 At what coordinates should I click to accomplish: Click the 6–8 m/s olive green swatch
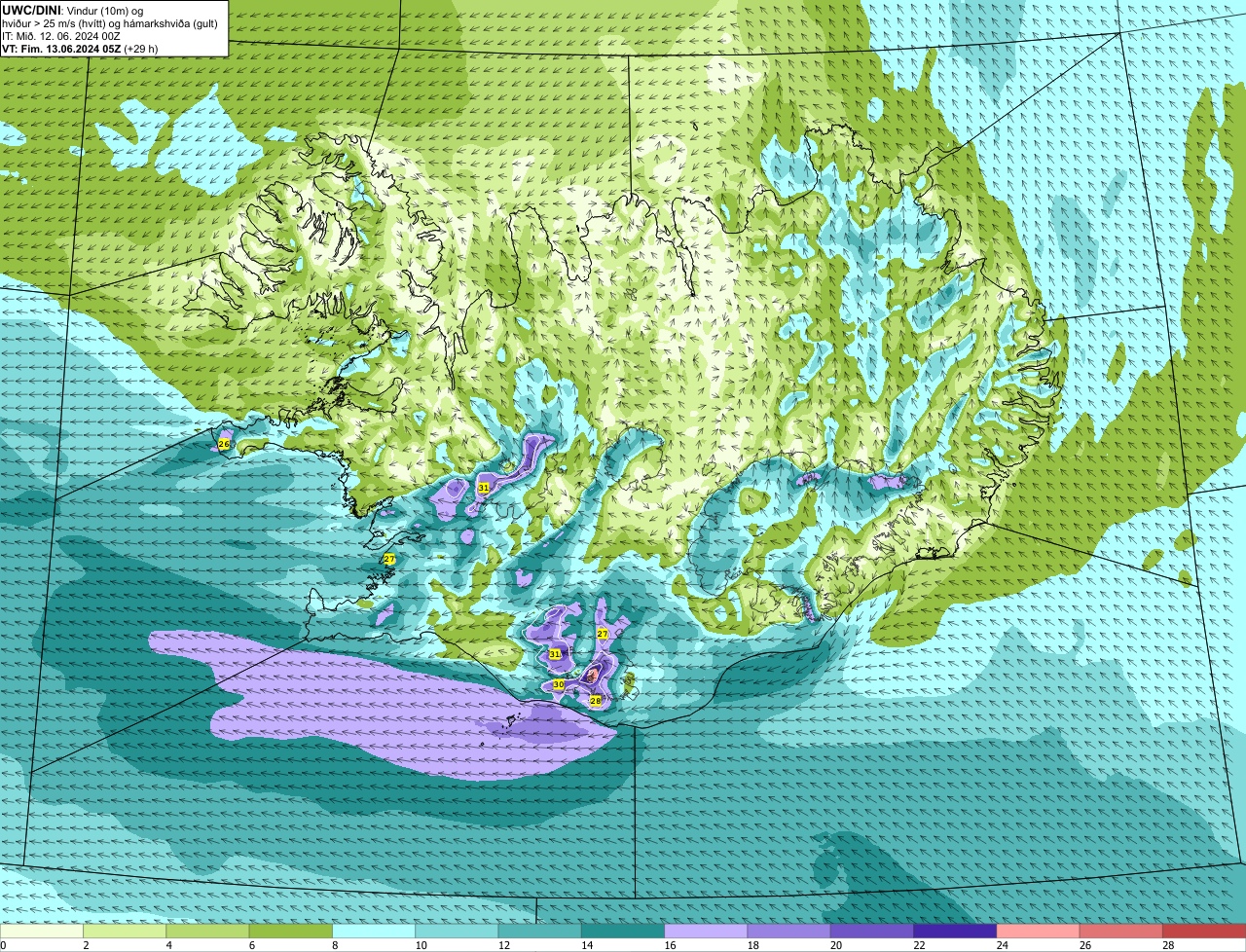pyautogui.click(x=290, y=931)
